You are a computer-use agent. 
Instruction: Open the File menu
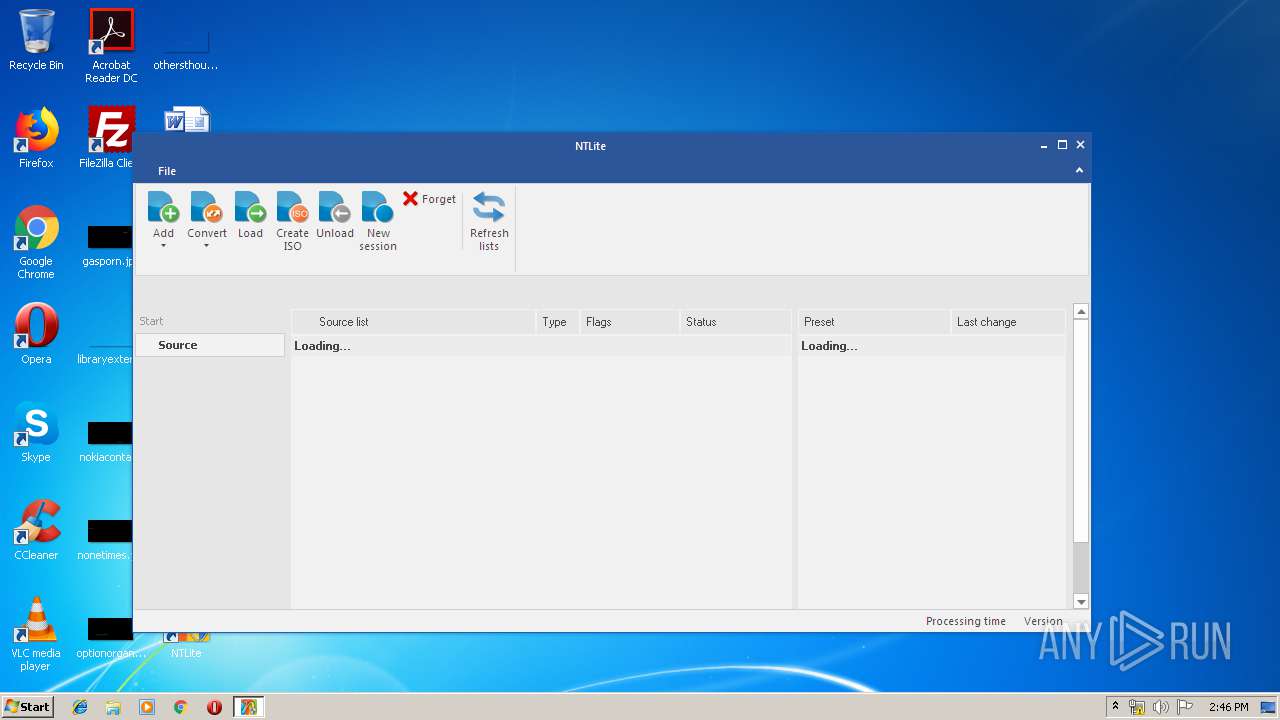point(167,171)
